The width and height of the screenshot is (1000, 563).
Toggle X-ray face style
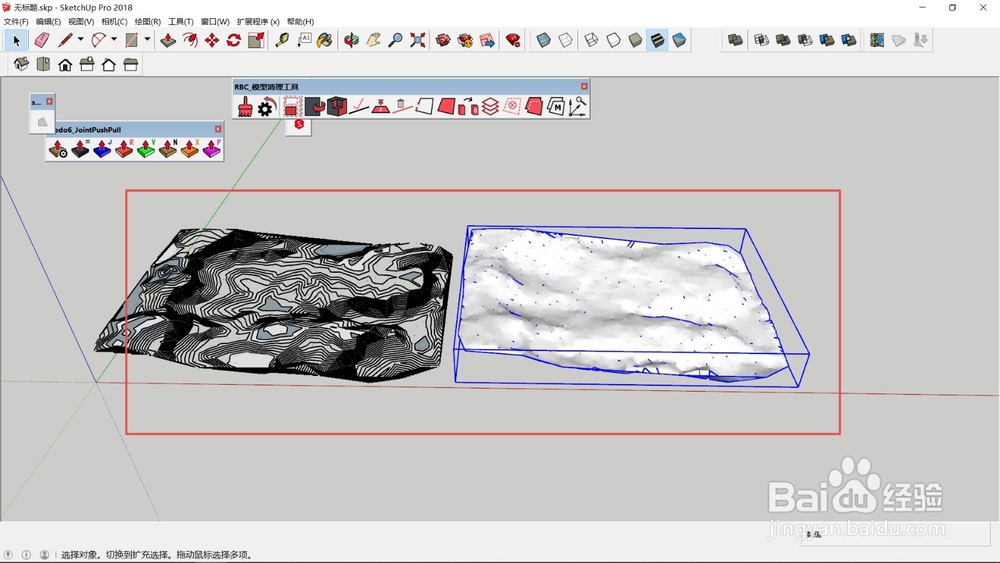pos(543,41)
